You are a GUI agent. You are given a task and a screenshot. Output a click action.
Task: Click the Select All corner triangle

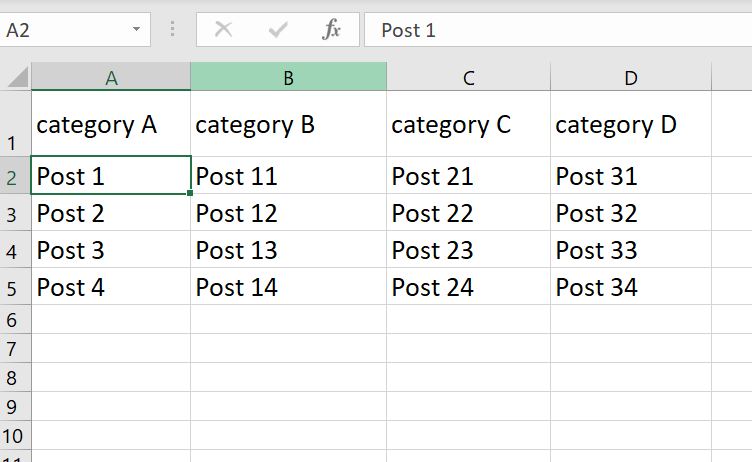point(16,77)
